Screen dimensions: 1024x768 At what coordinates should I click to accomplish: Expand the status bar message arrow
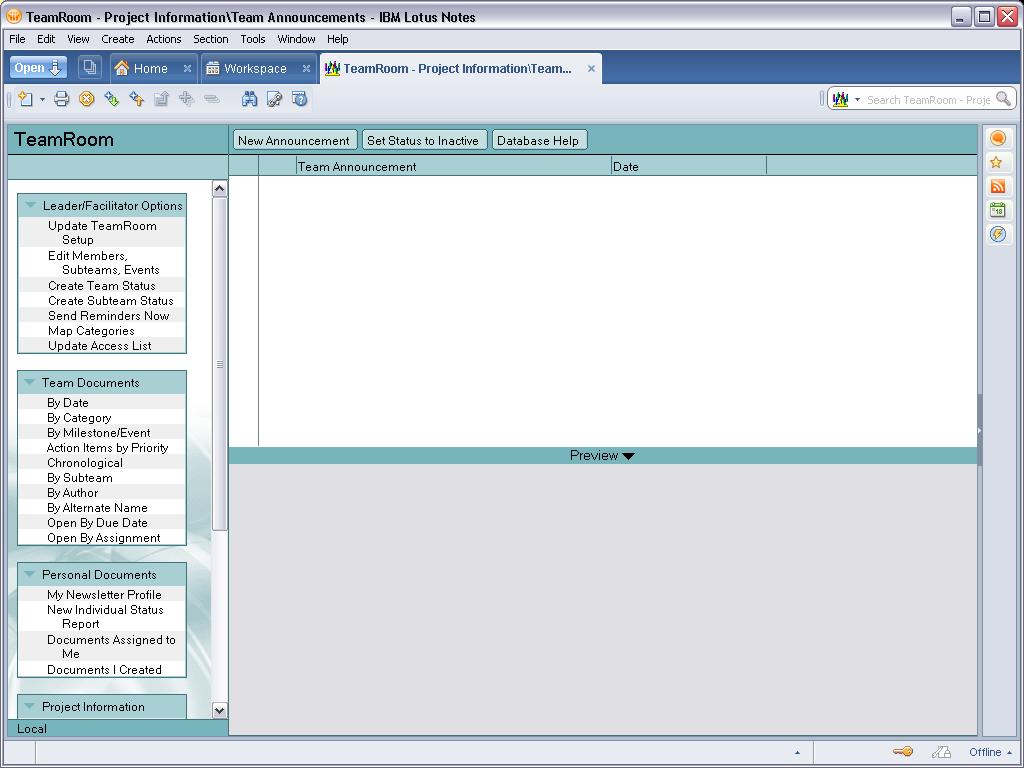coord(797,752)
